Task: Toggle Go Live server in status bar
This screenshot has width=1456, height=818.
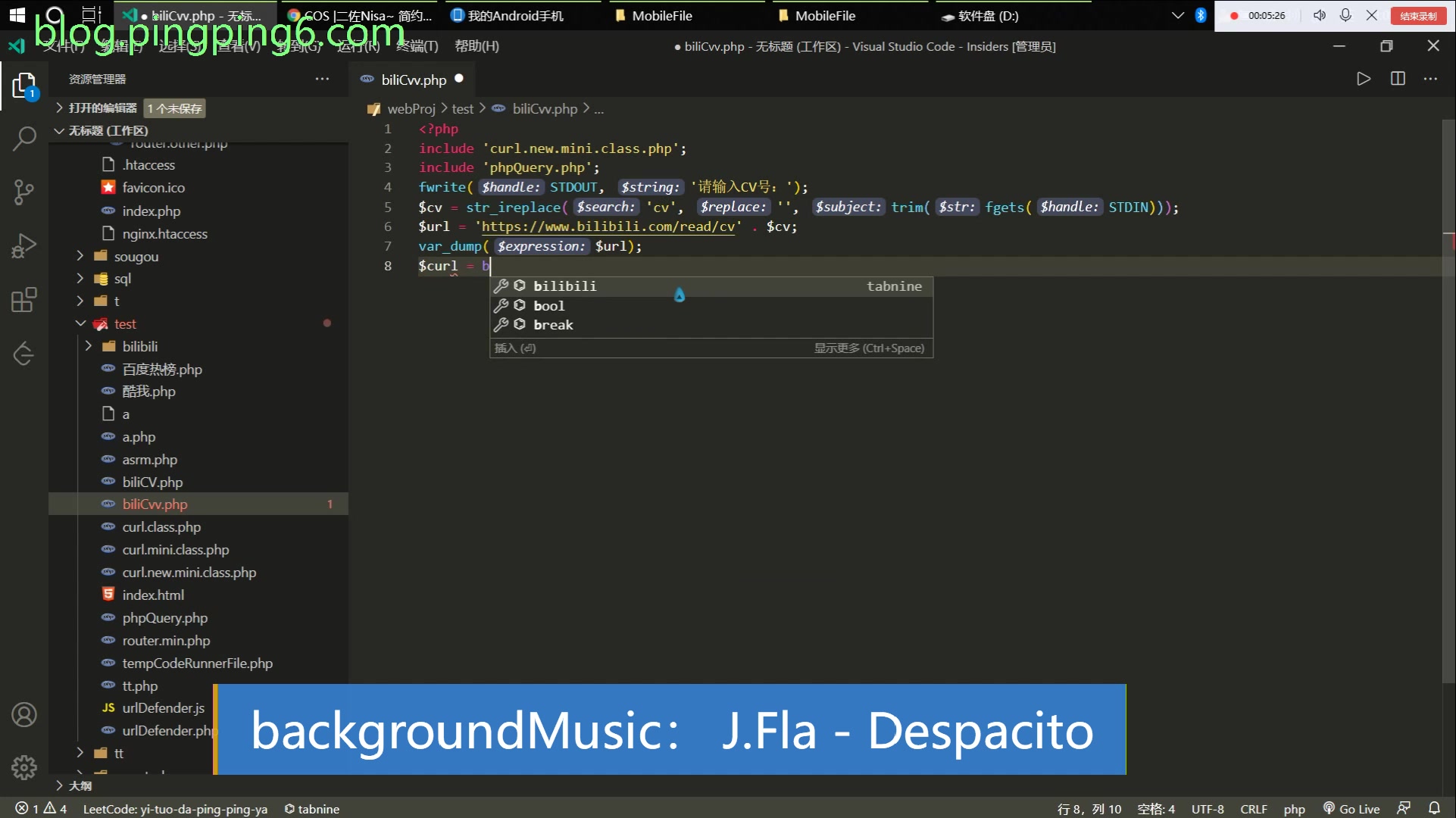Action: (1351, 808)
